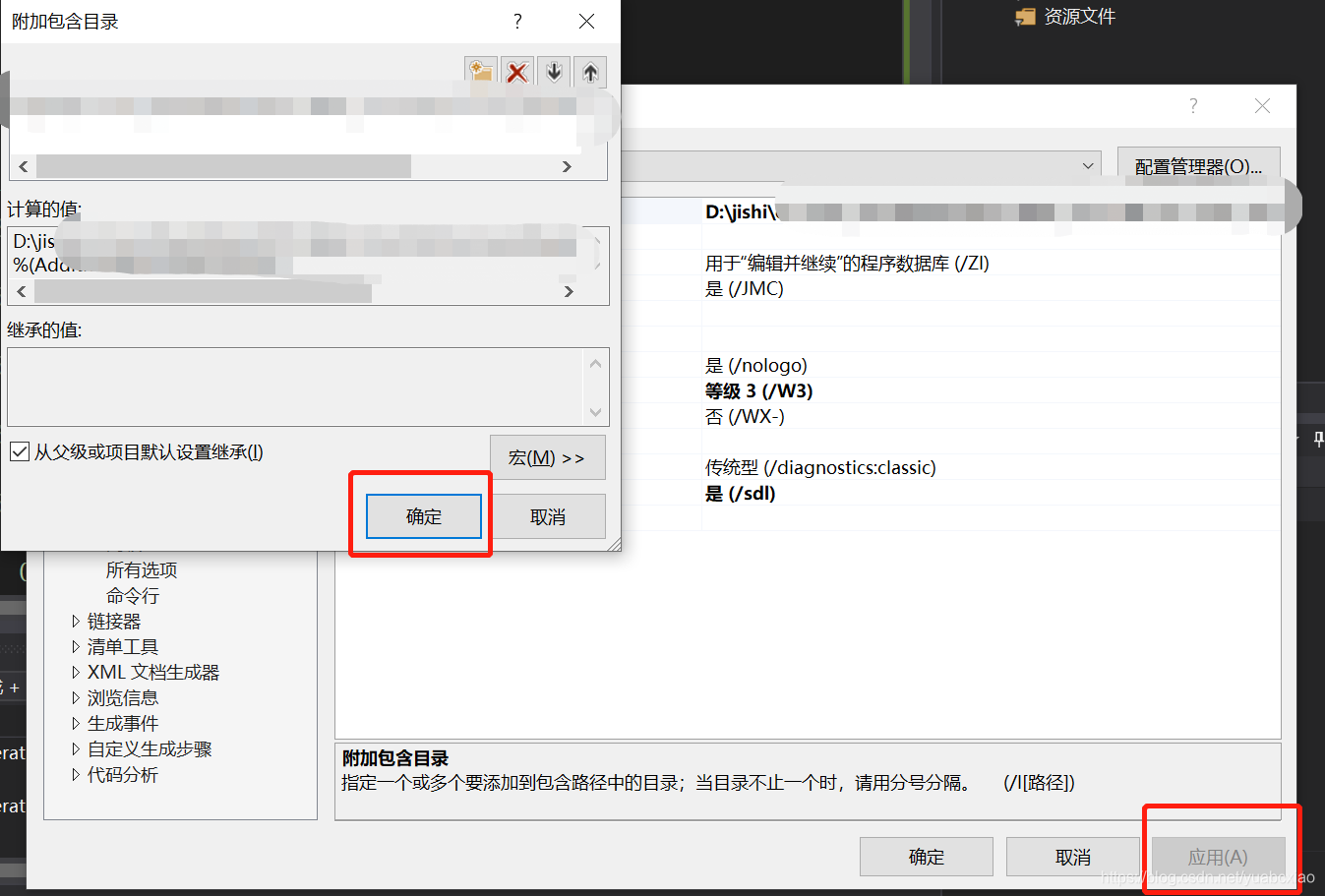Click scroll left arrow of directory list
Screen dimensions: 1325x896
[24, 166]
